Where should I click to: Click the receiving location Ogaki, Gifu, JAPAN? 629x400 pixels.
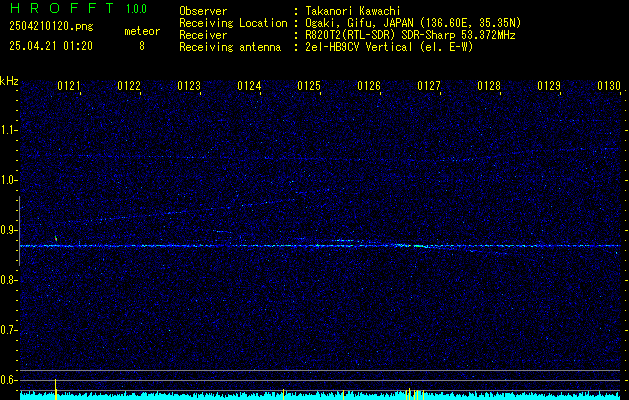(x=413, y=23)
